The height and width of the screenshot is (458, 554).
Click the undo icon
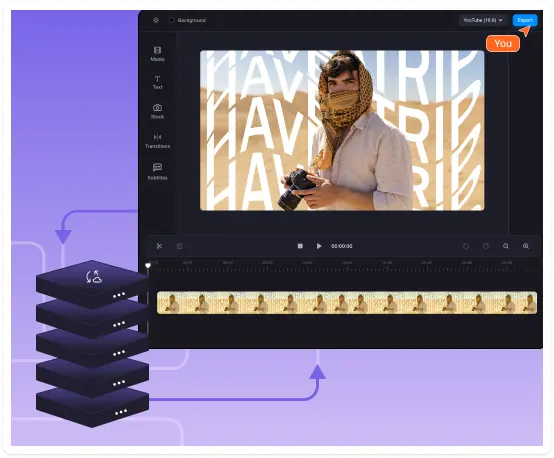pos(466,246)
